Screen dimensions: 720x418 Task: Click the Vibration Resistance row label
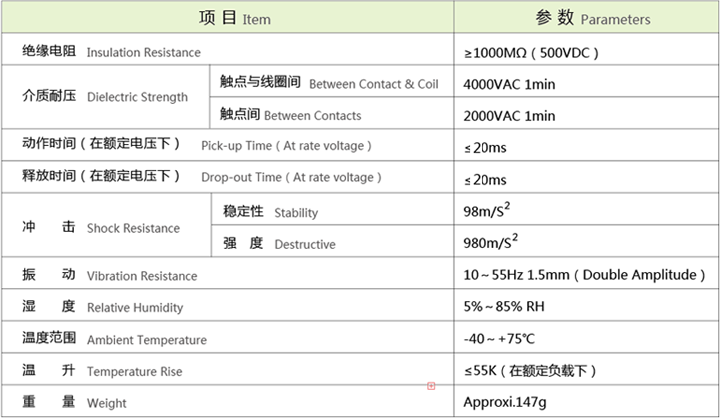tap(110, 275)
